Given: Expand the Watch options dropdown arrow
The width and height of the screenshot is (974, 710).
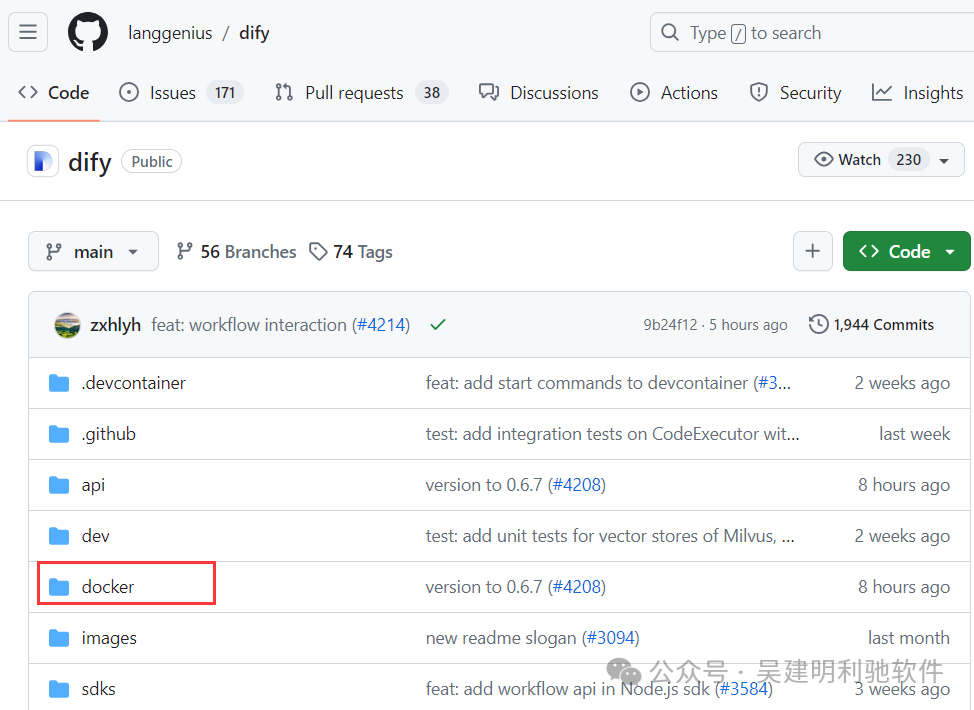Looking at the screenshot, I should (x=944, y=160).
